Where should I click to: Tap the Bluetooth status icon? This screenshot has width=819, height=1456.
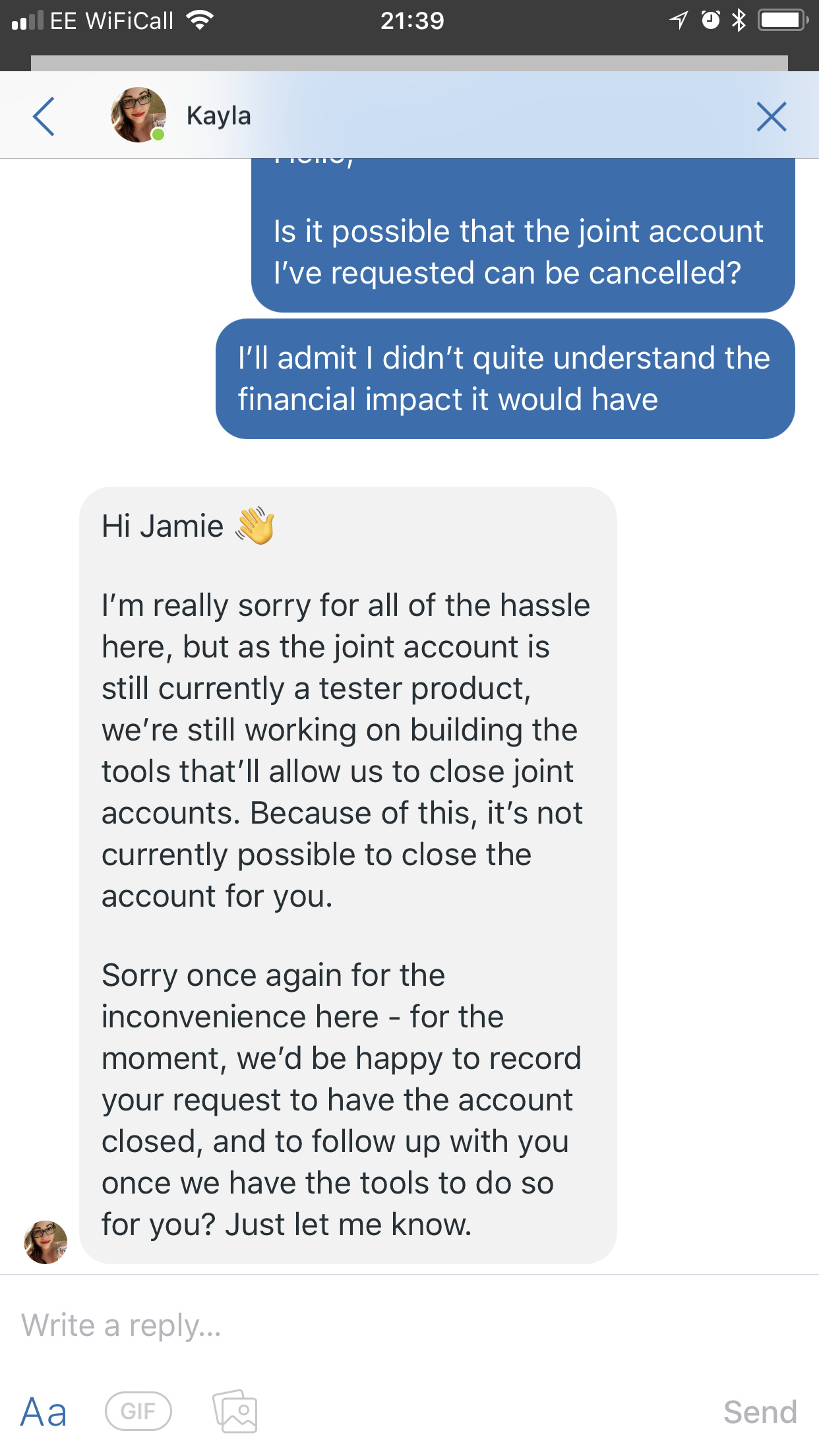(739, 20)
